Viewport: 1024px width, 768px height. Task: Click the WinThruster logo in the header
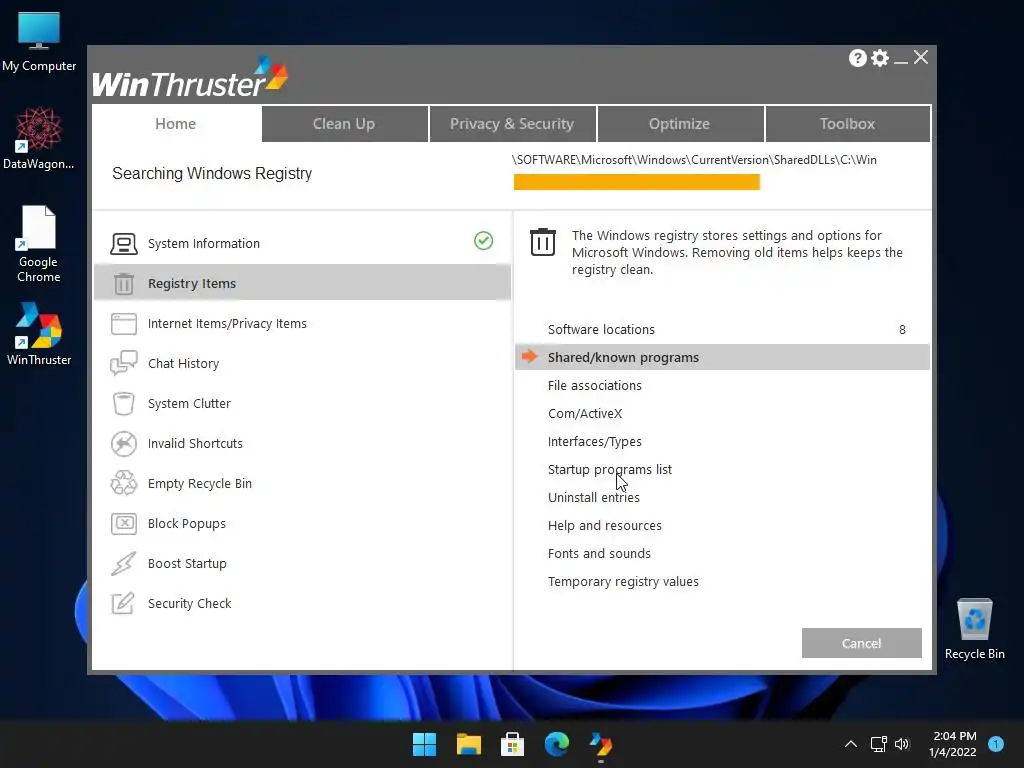[x=190, y=78]
